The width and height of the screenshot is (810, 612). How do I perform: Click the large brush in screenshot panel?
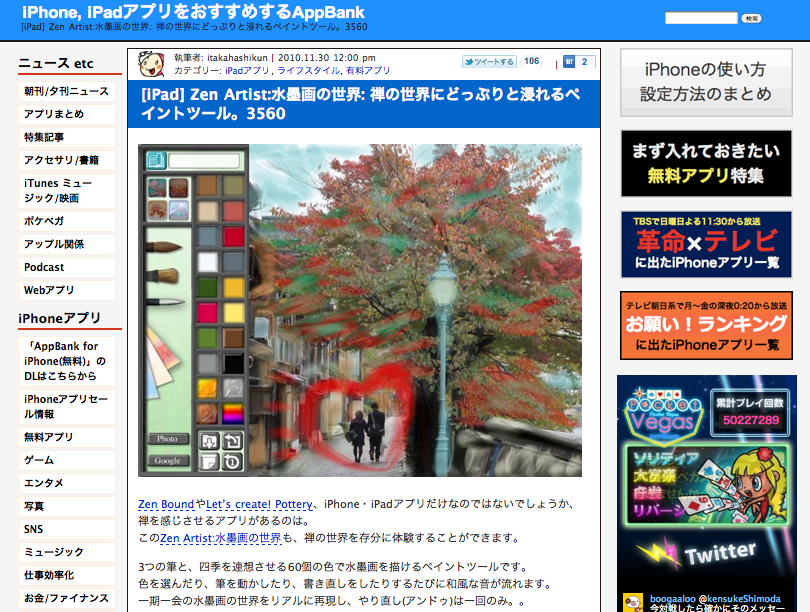tap(165, 247)
